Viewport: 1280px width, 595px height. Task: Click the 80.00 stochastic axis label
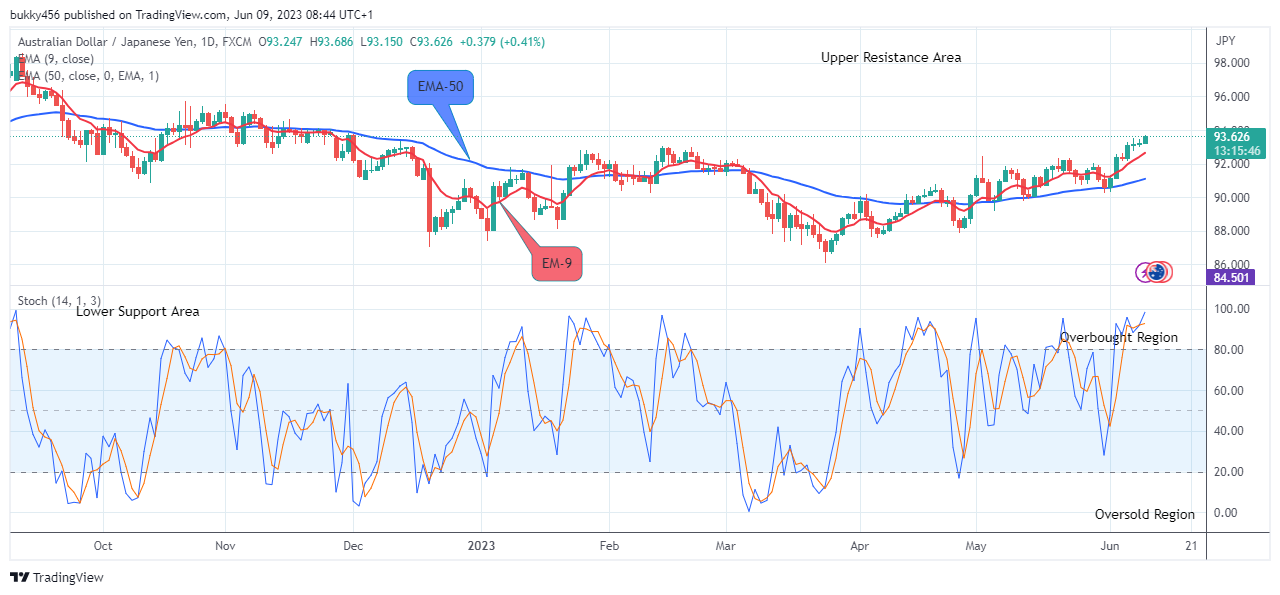(x=1231, y=350)
